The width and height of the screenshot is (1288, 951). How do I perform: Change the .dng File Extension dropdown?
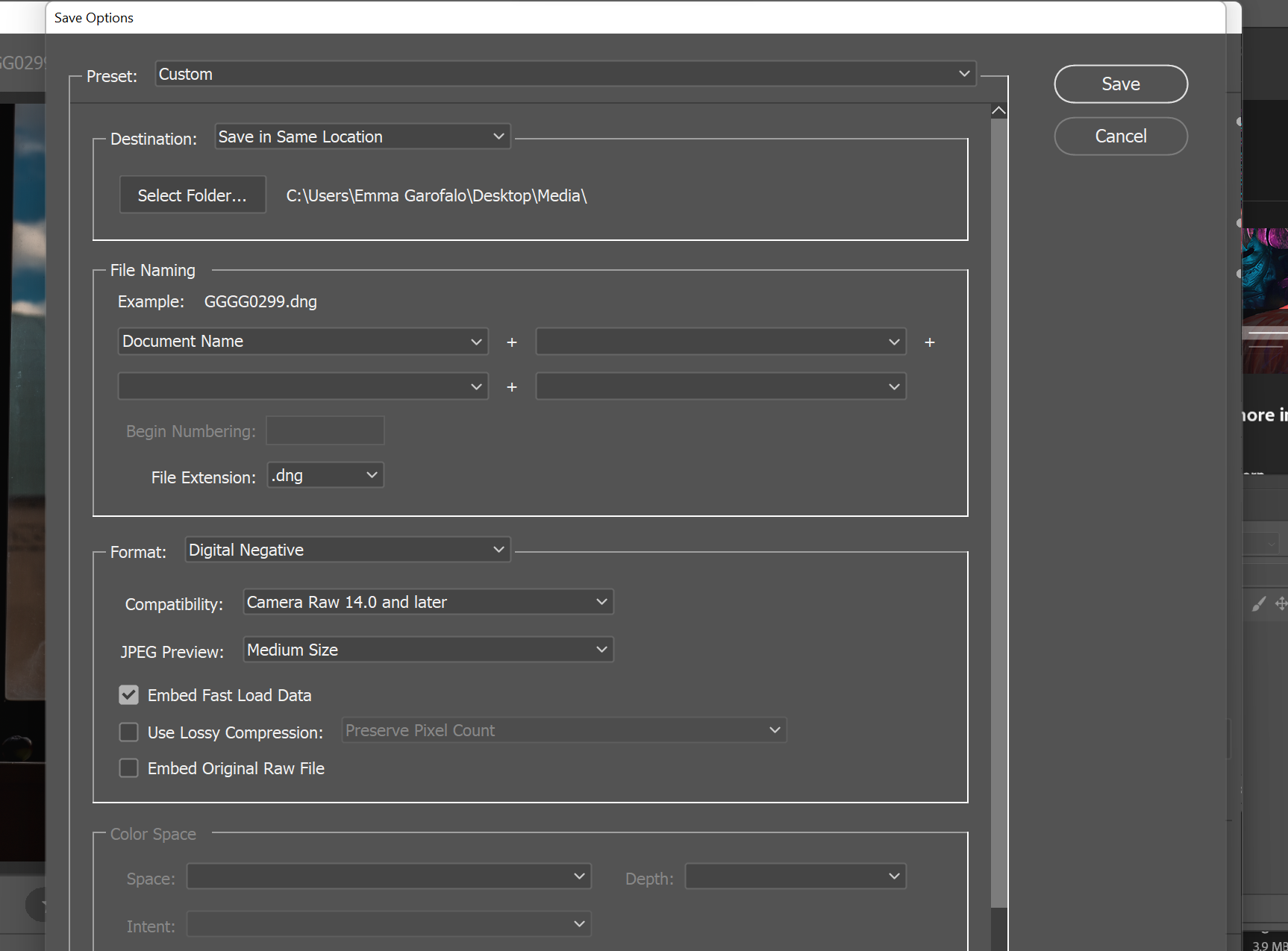pyautogui.click(x=325, y=476)
